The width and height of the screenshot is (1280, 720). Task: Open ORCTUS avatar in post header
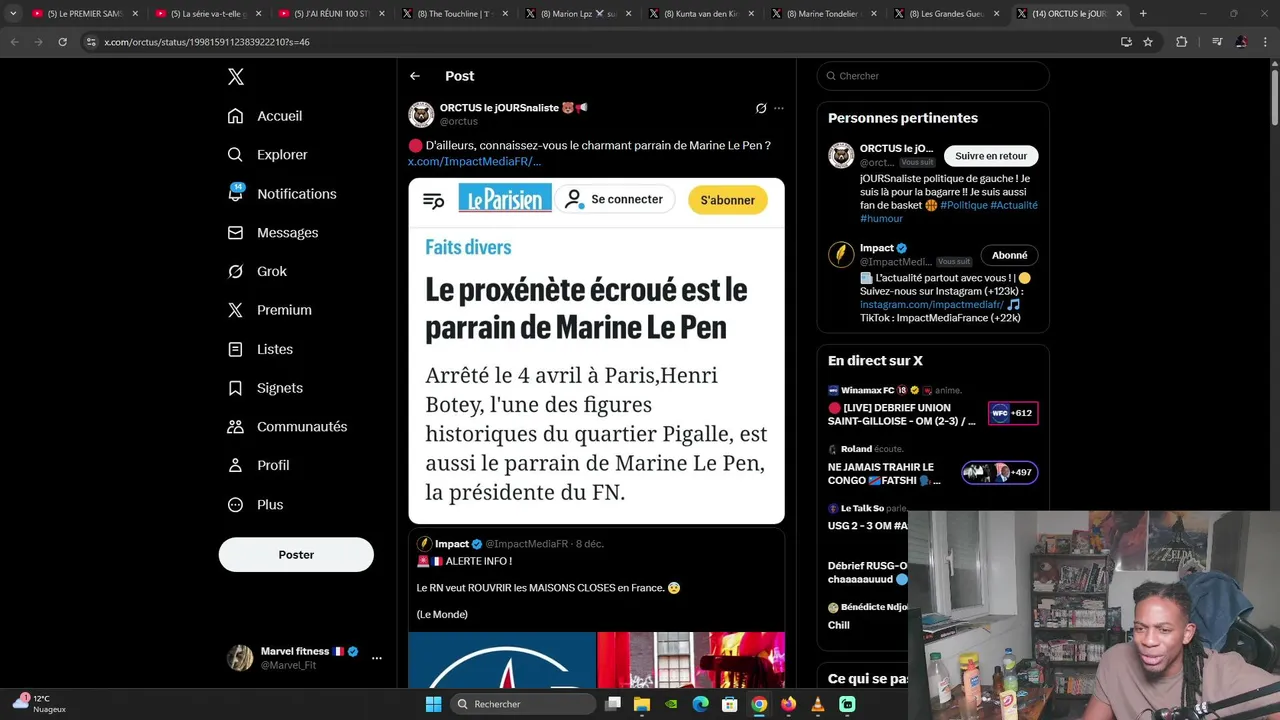pos(421,114)
